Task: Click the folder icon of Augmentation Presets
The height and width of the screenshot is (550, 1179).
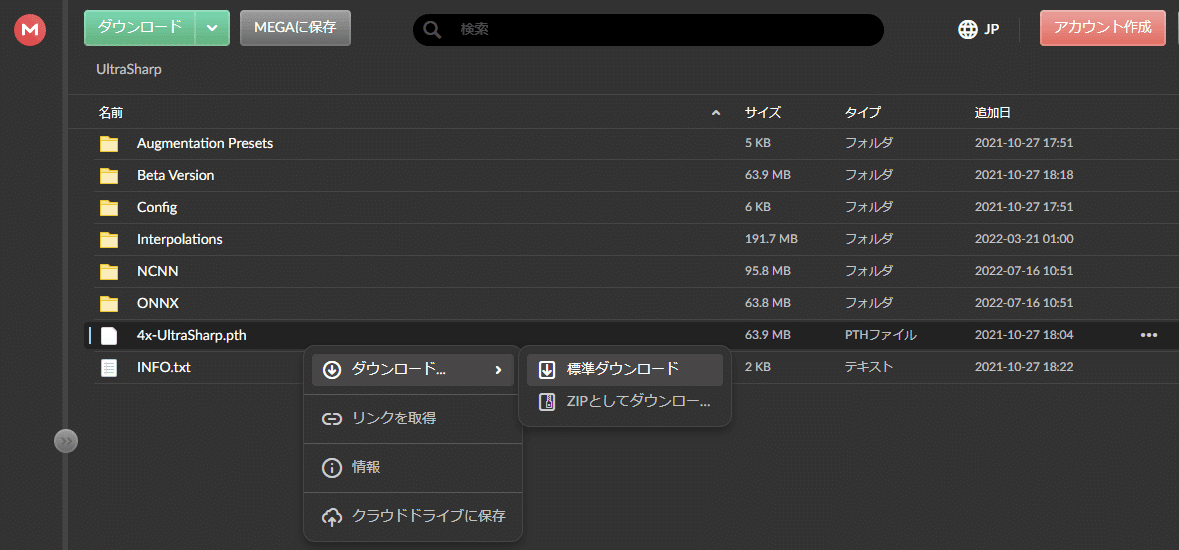Action: [x=109, y=144]
